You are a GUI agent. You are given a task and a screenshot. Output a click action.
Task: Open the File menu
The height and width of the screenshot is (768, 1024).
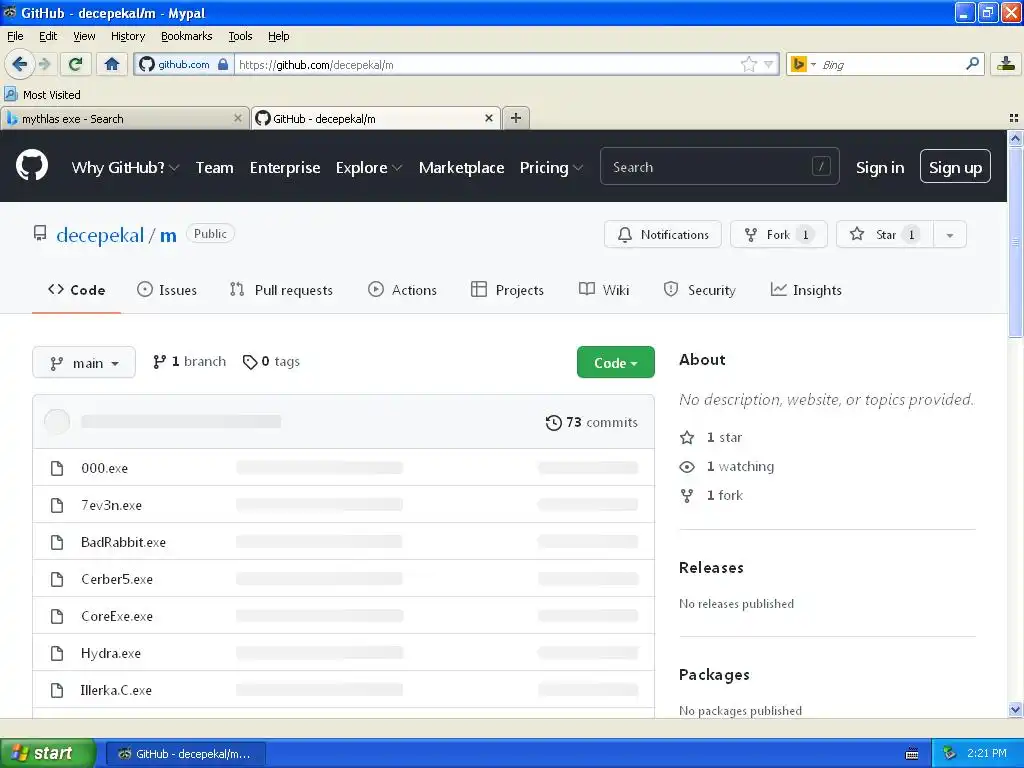coord(15,36)
